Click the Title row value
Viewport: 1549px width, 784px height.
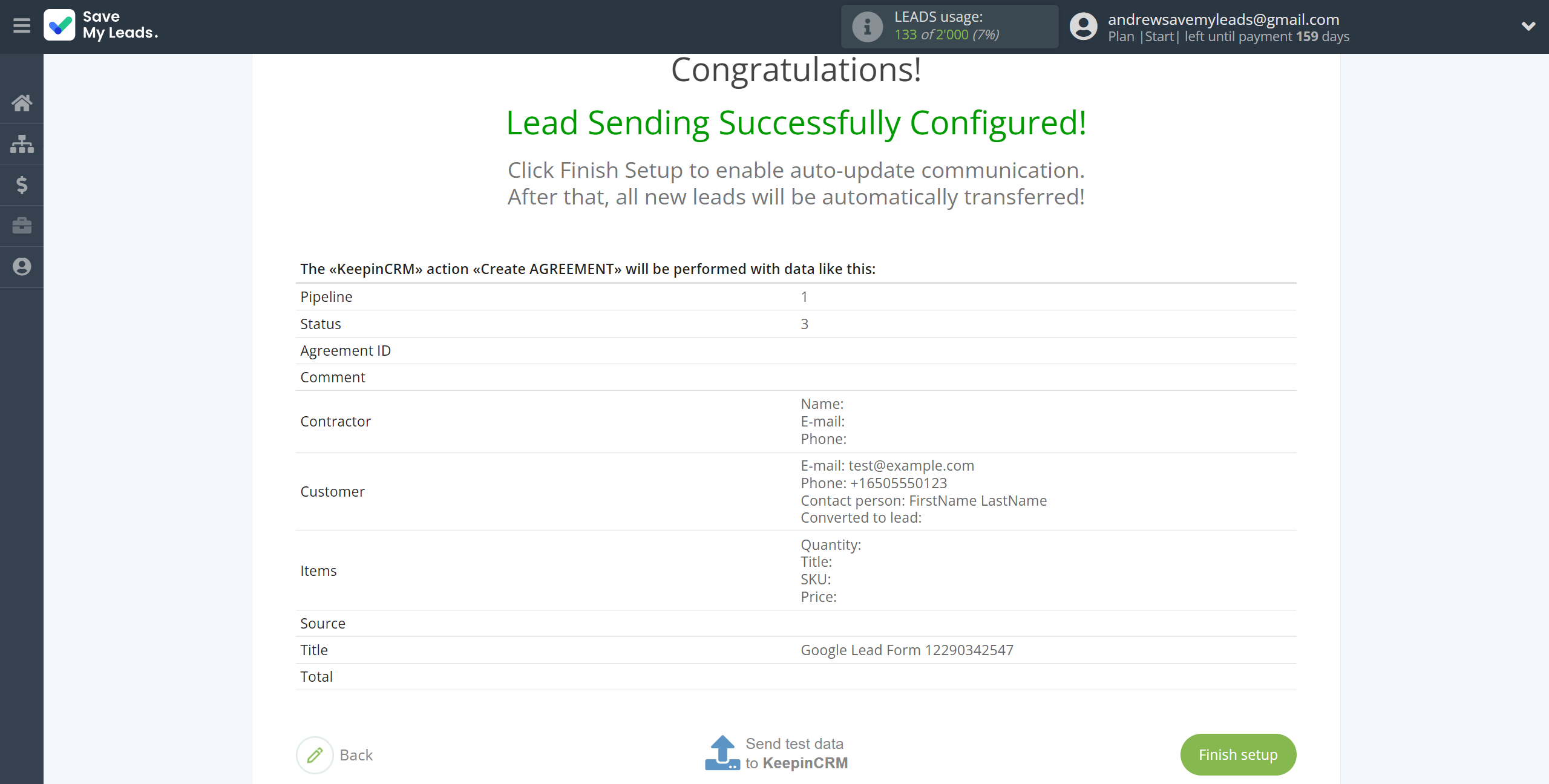coord(906,650)
